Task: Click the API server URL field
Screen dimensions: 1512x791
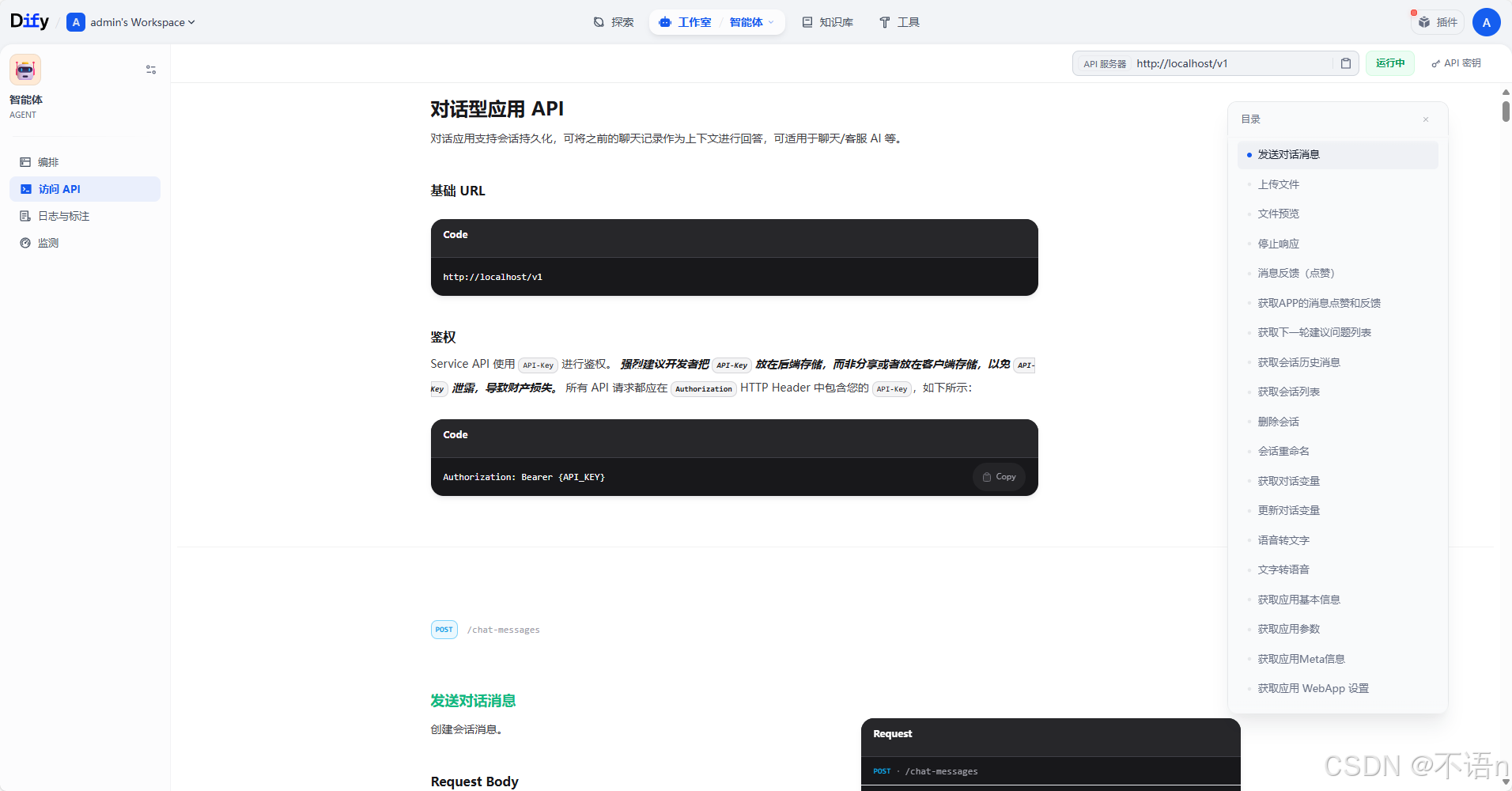Action: [x=1230, y=63]
